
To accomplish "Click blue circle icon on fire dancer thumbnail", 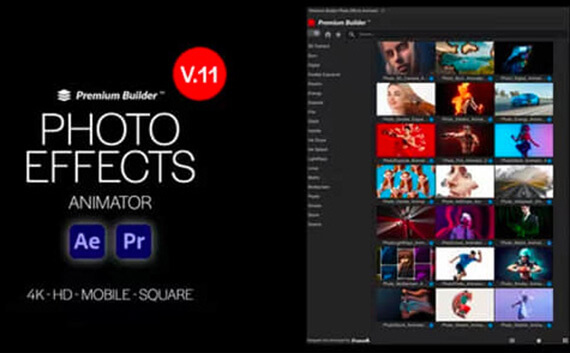I will pos(490,119).
